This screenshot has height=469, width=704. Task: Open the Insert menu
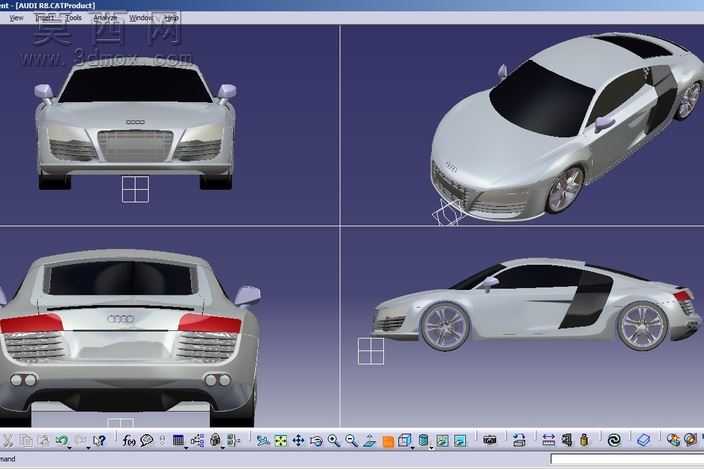44,18
